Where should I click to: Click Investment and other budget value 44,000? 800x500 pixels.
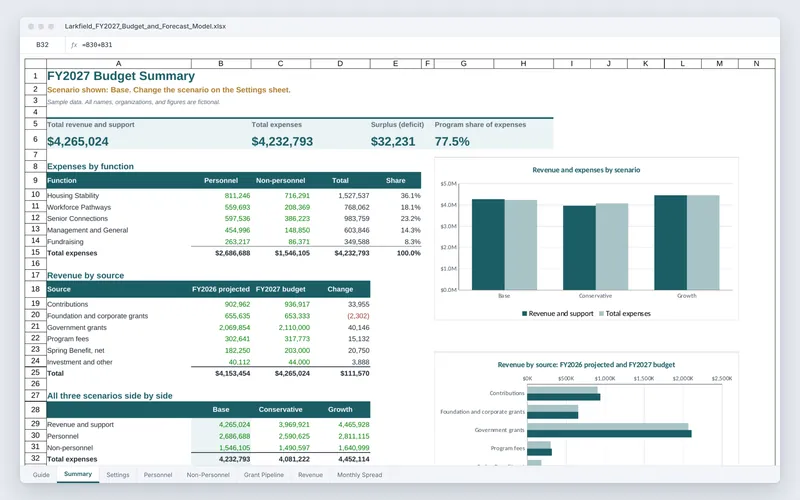click(299, 362)
